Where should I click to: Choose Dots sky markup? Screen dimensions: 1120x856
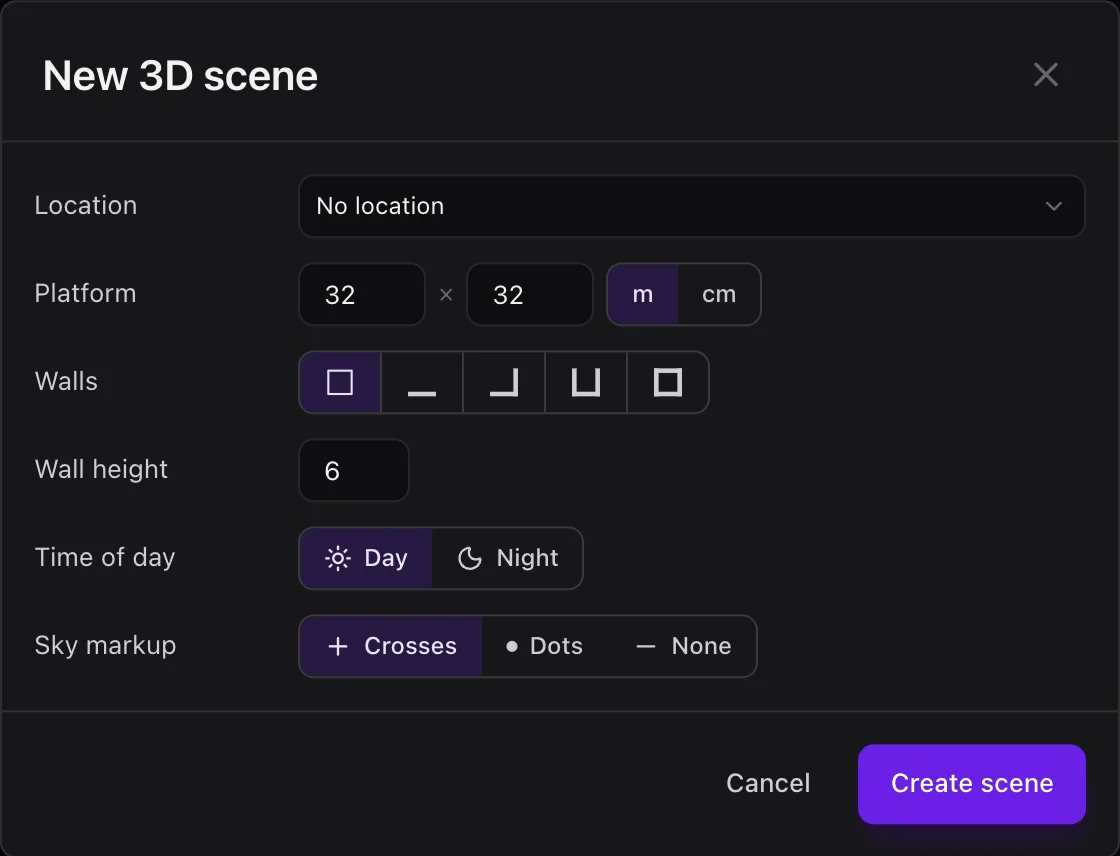[544, 646]
